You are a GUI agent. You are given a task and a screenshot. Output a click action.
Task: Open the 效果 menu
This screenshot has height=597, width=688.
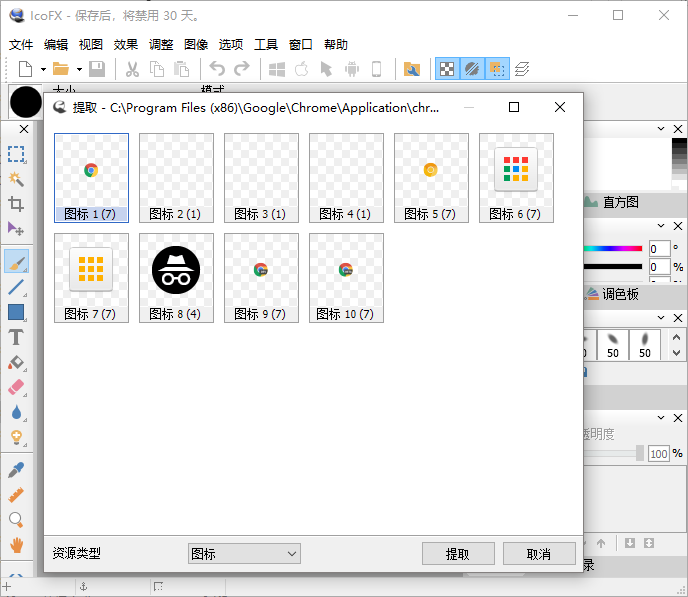pos(126,44)
